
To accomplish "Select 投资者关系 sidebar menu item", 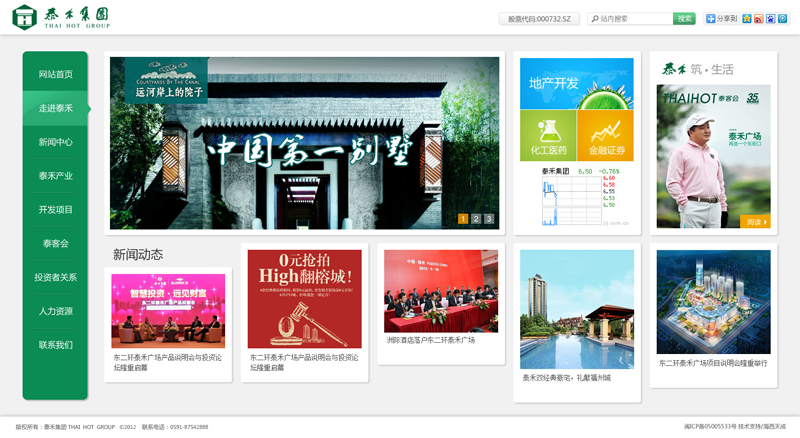I will [55, 277].
